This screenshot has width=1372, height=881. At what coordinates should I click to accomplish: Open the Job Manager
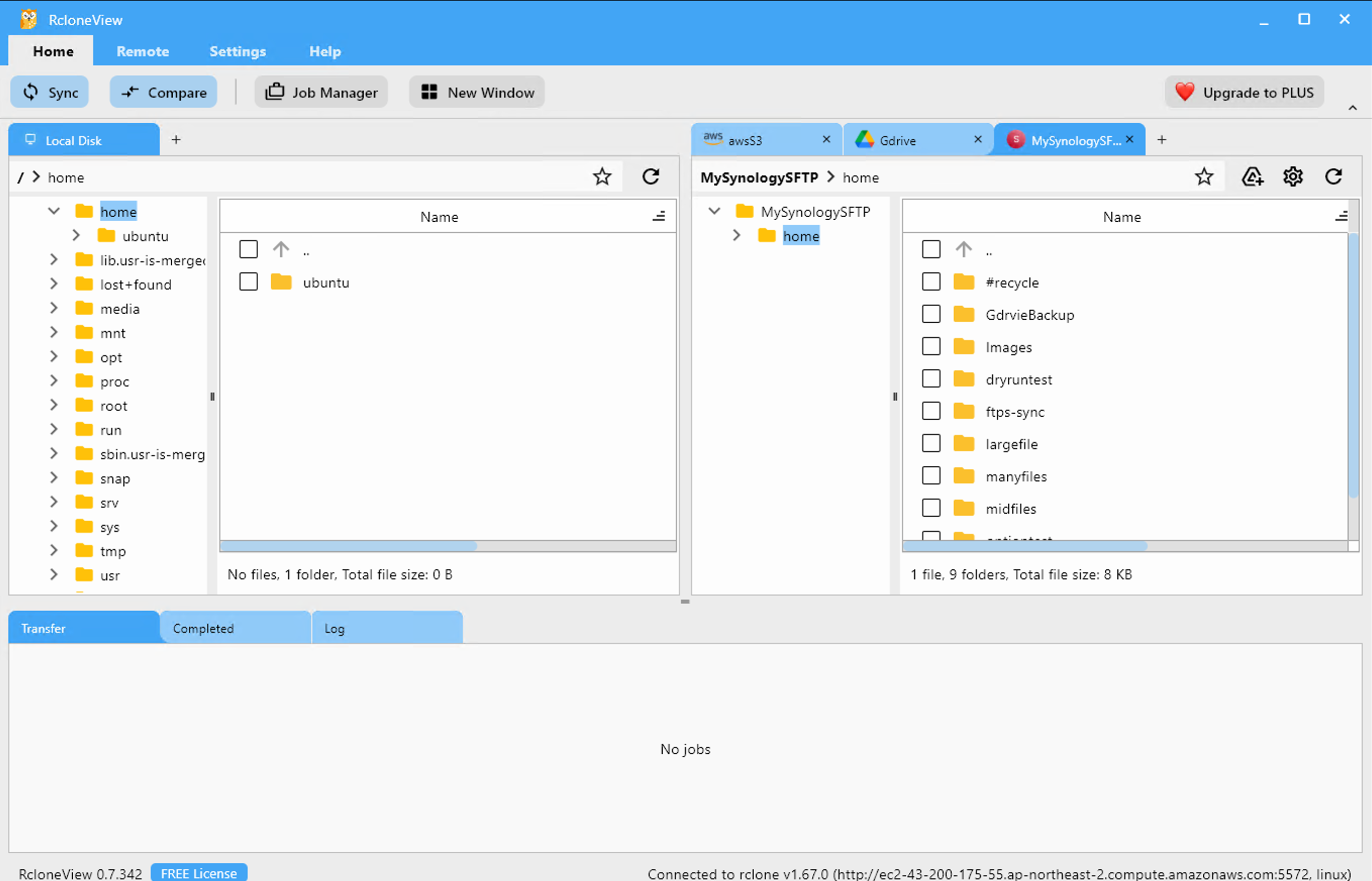321,91
